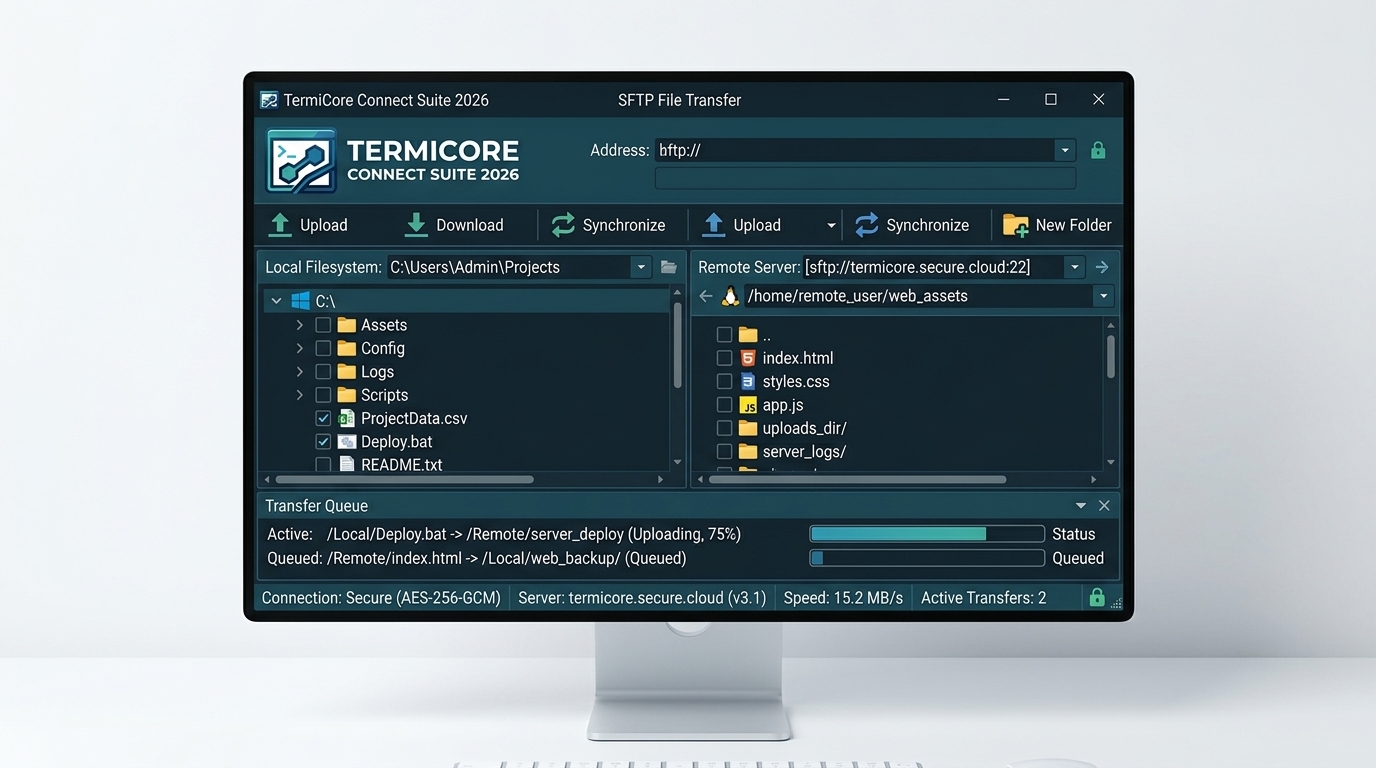Open the browse folder icon beside local path
1376x768 pixels.
[x=669, y=267]
